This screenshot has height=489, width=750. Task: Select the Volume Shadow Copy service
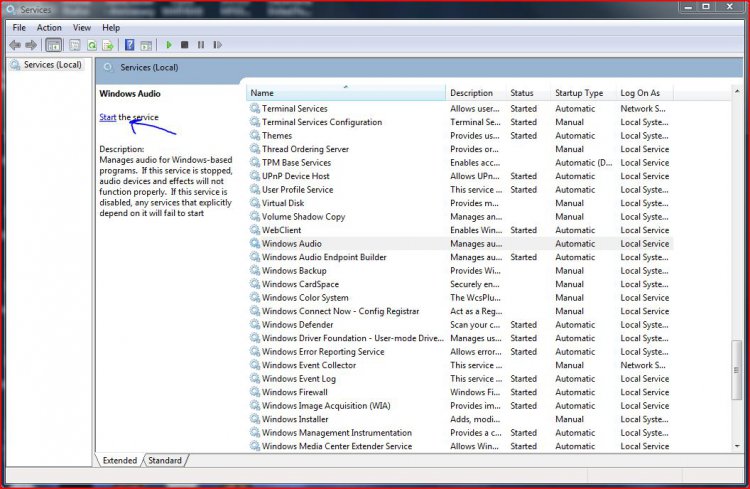tap(460, 216)
